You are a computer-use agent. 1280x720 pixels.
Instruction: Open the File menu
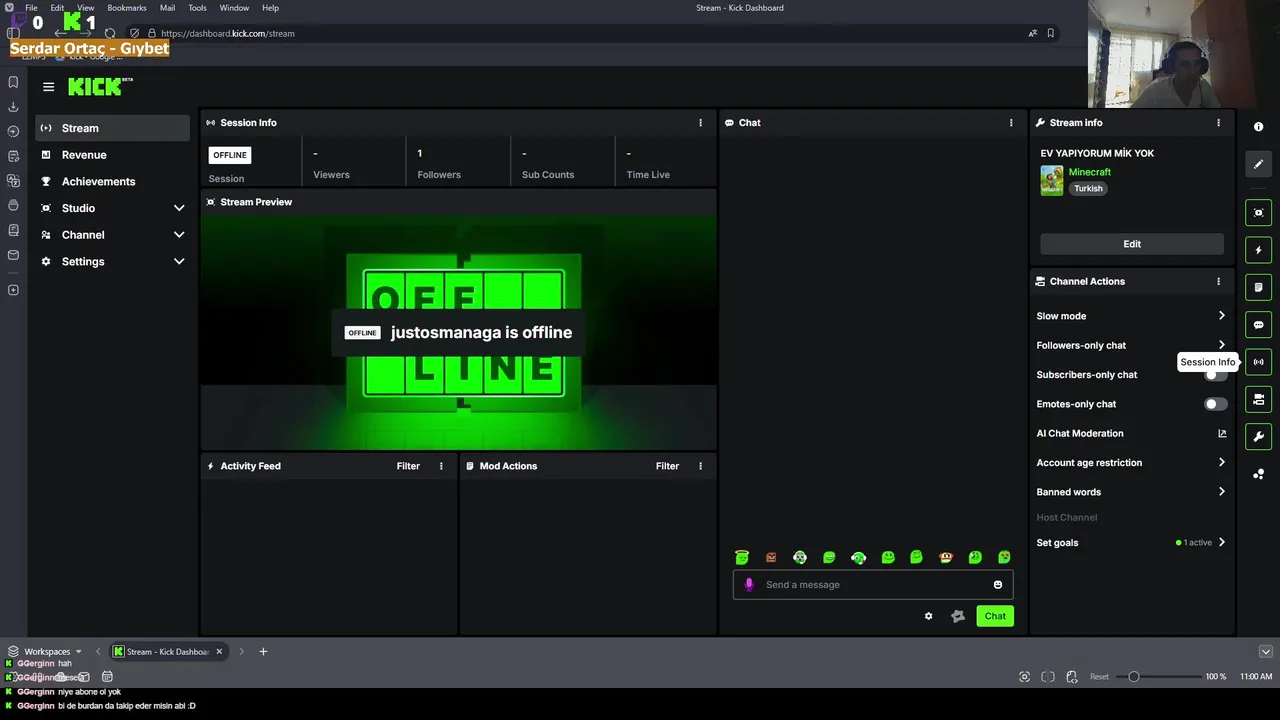(31, 8)
